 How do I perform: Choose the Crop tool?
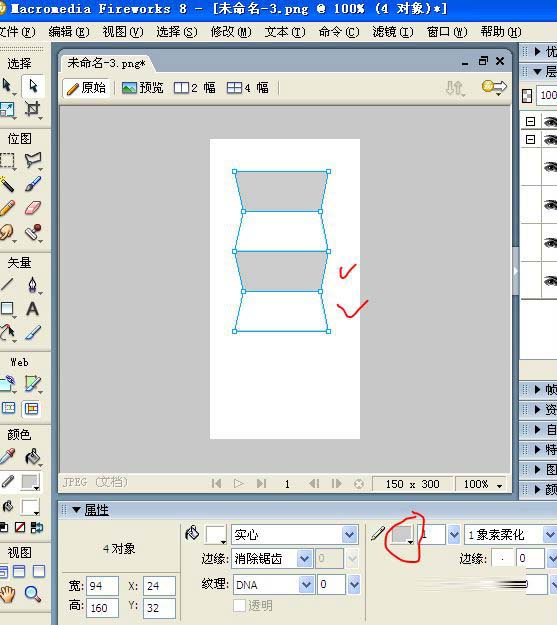pyautogui.click(x=32, y=108)
